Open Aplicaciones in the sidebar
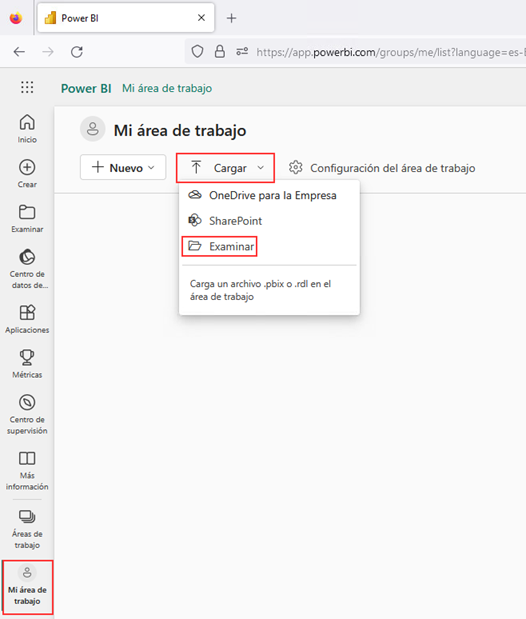This screenshot has height=619, width=526. point(27,319)
